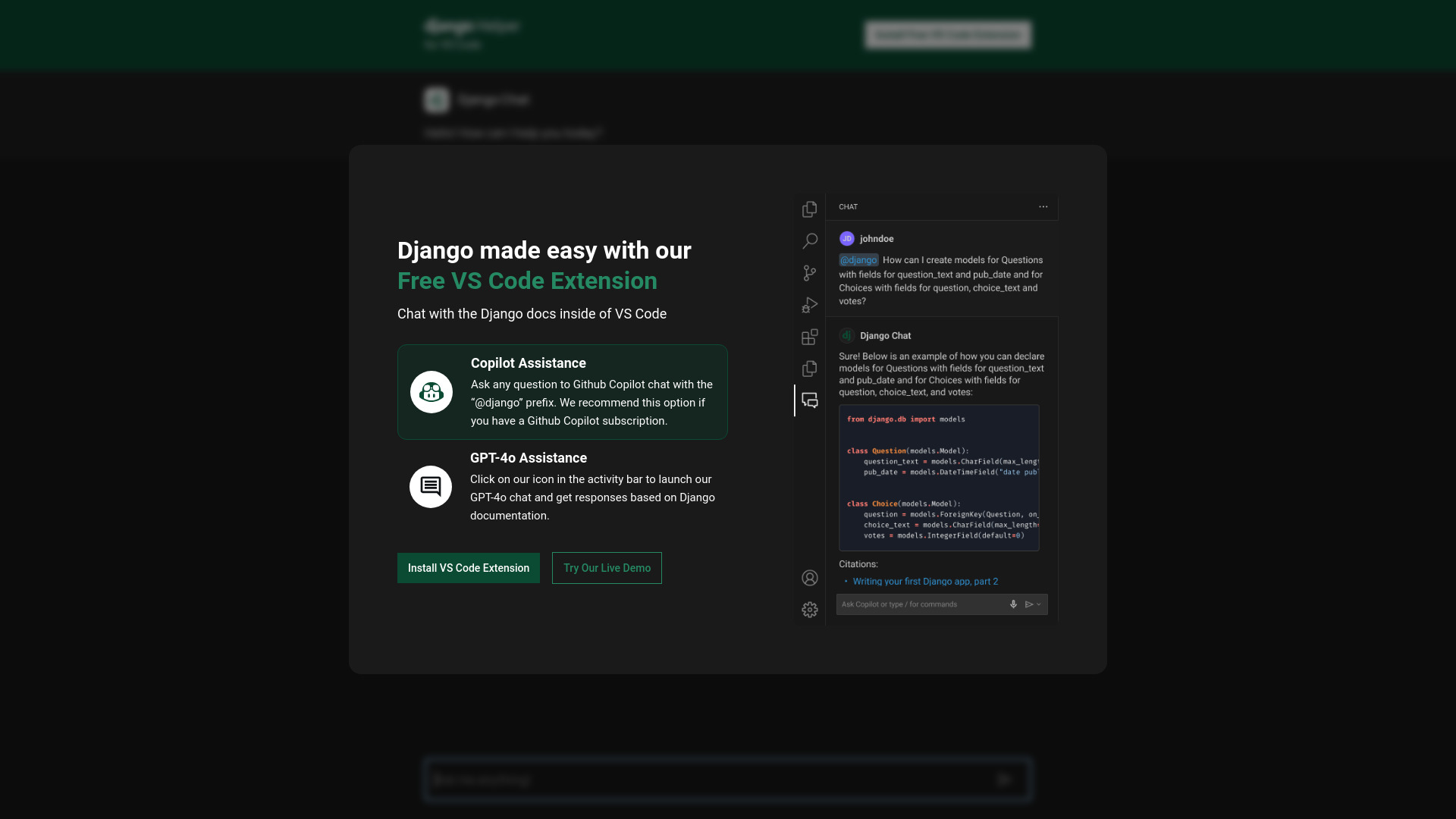The width and height of the screenshot is (1456, 819).
Task: Open the user/account icon in sidebar
Action: pyautogui.click(x=810, y=578)
